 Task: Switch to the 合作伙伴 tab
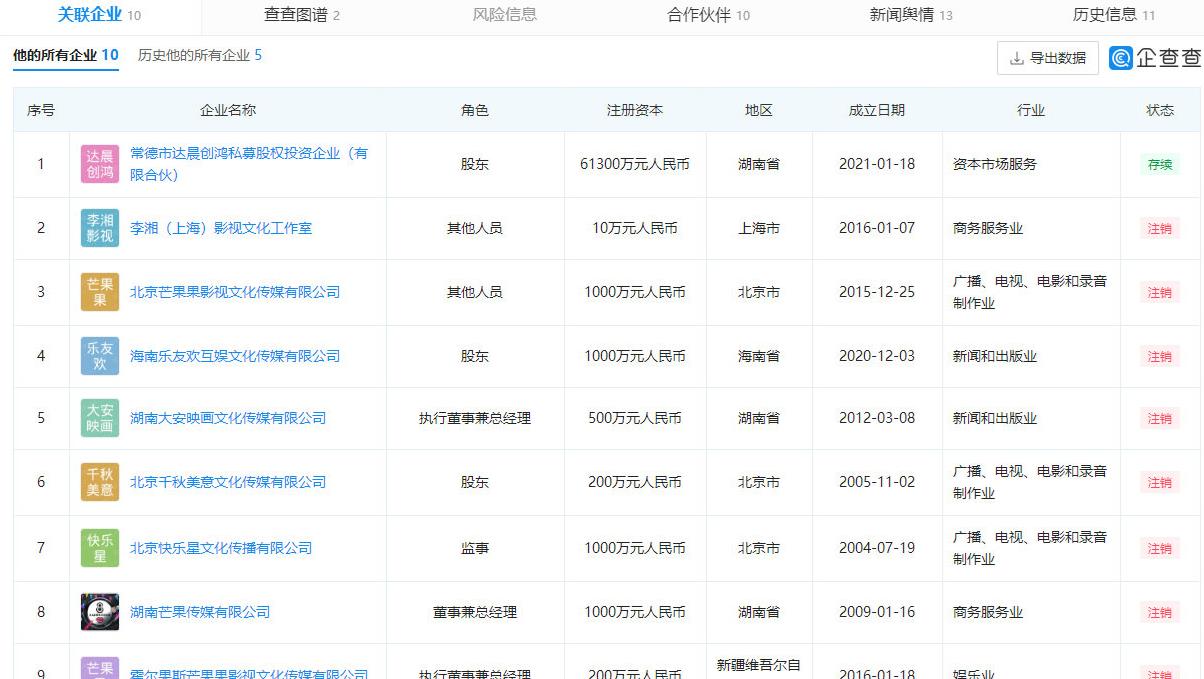point(708,15)
